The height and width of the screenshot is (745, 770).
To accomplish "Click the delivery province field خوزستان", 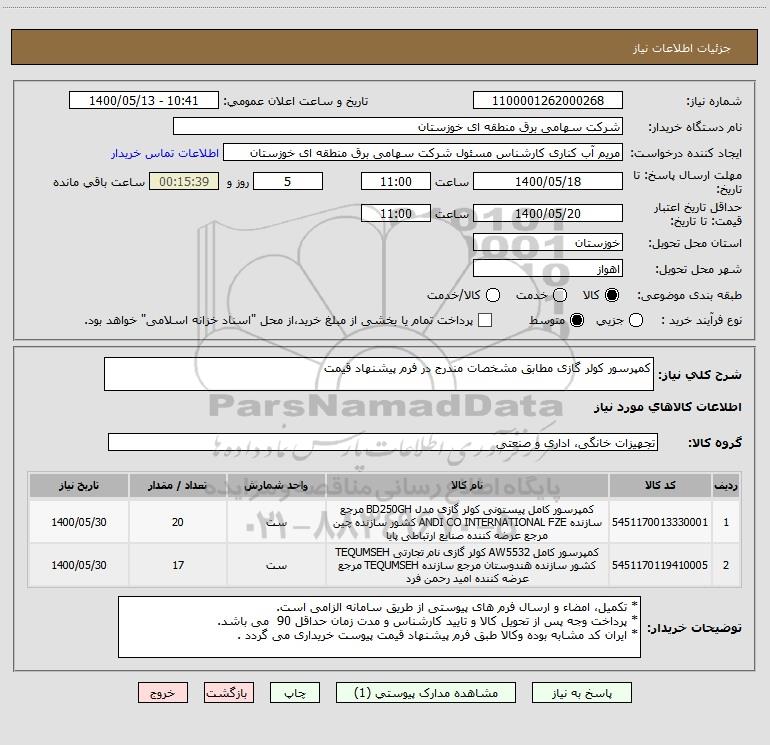I will tap(548, 242).
